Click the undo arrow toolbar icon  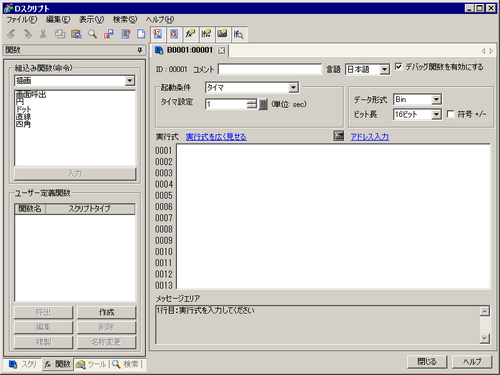point(12,34)
